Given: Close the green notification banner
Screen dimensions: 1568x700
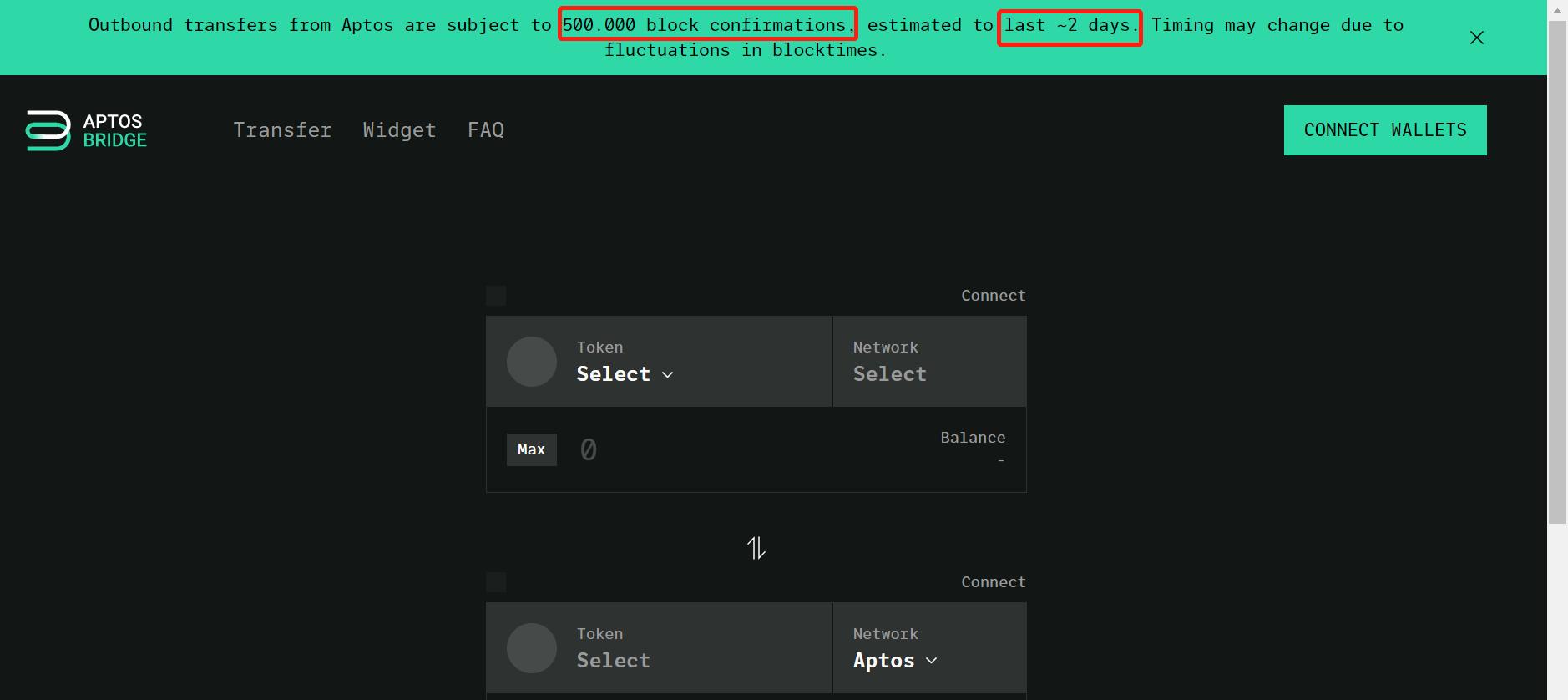Looking at the screenshot, I should tap(1476, 38).
